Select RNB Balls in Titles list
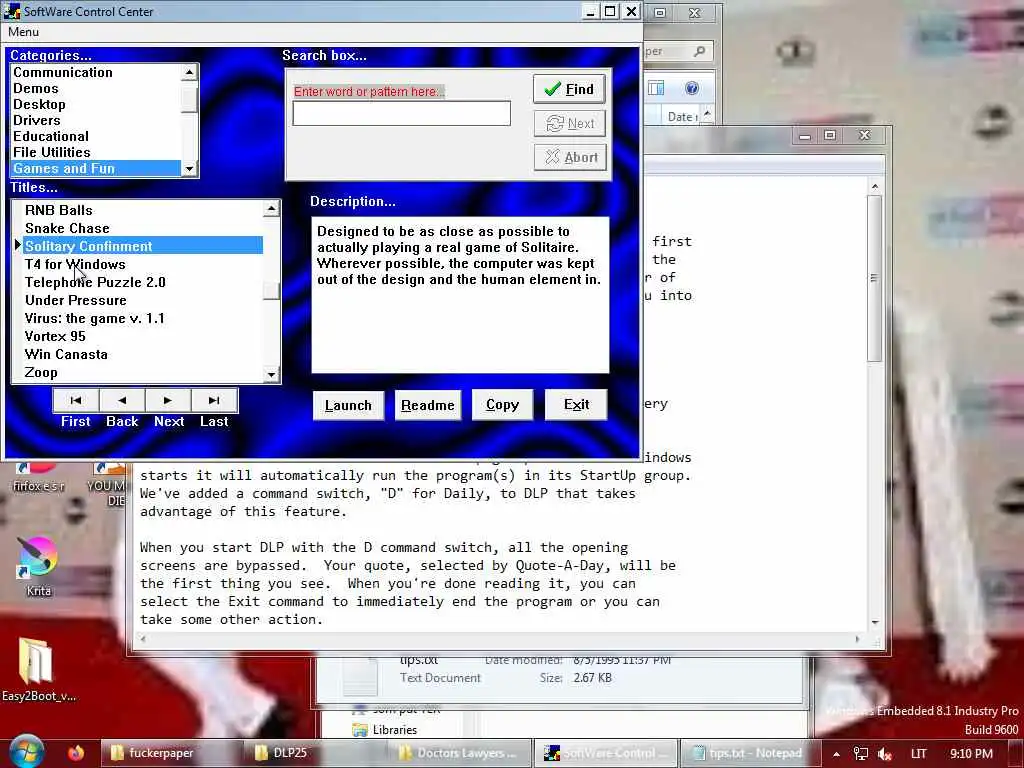 (143, 210)
